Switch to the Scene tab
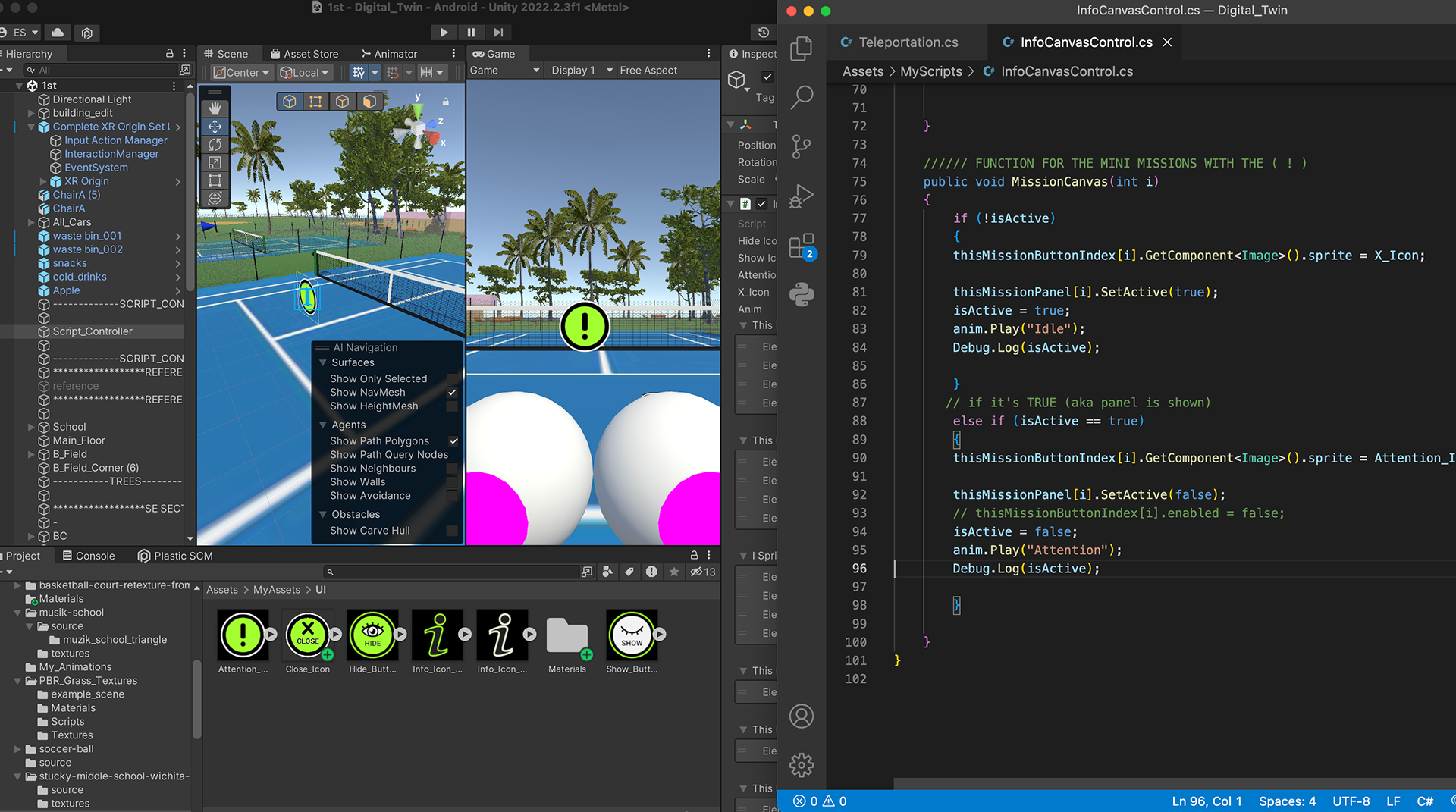 pos(226,54)
